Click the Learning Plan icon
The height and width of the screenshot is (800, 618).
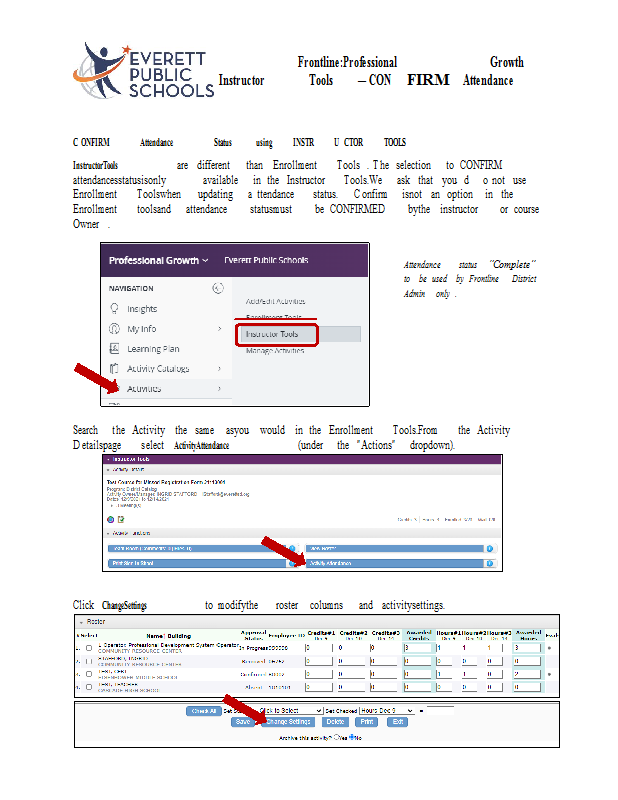click(114, 348)
